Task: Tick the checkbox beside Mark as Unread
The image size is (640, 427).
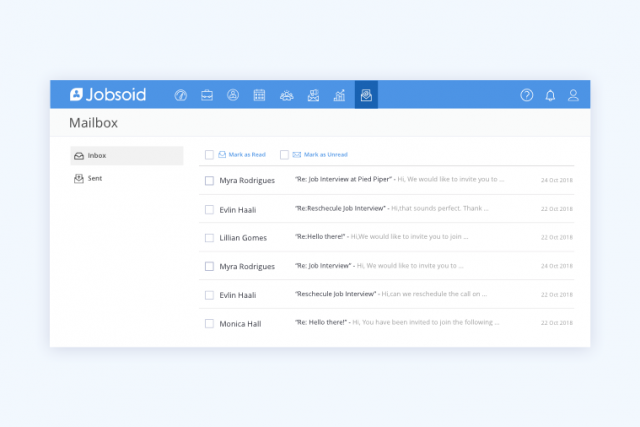Action: [284, 155]
